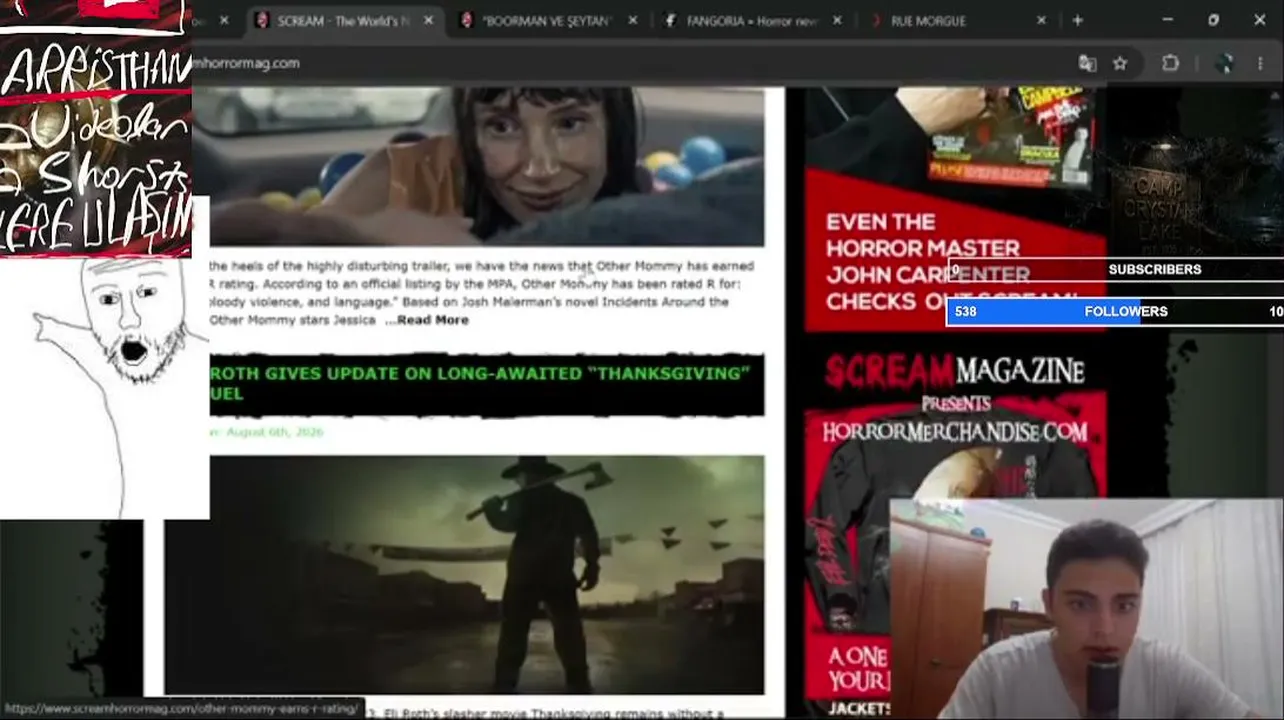The height and width of the screenshot is (720, 1284).
Task: Open a new browser tab
Action: coord(1077,20)
